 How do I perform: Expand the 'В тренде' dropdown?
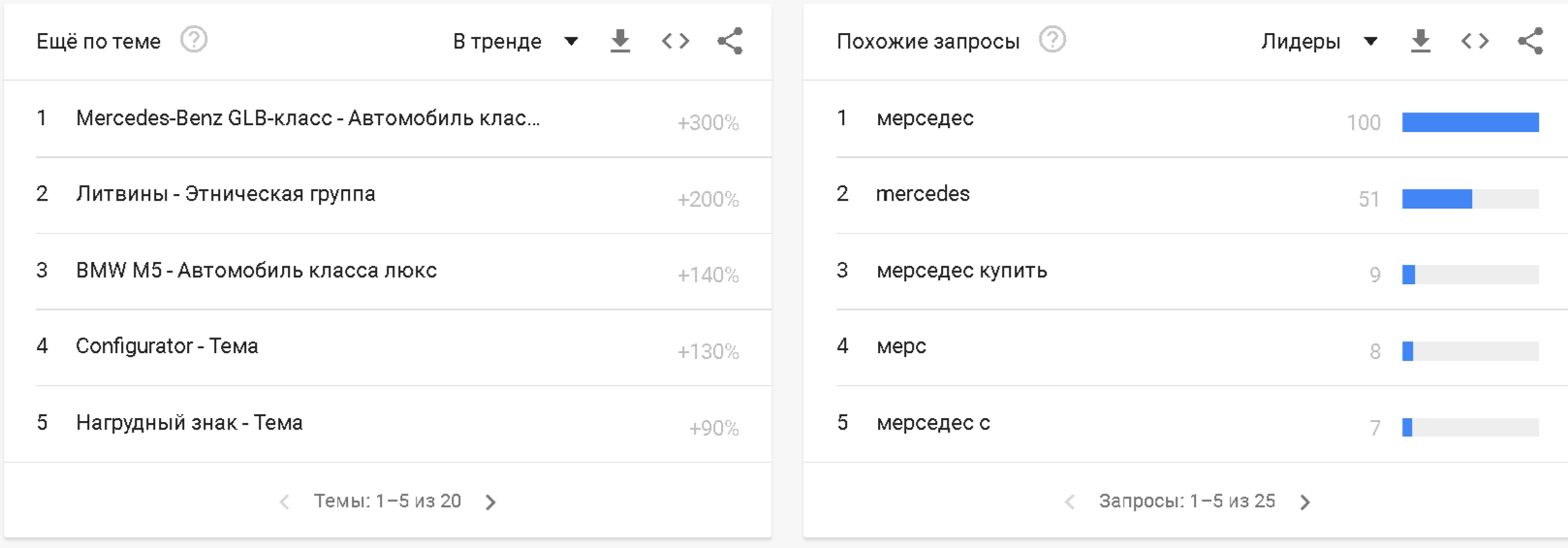[x=516, y=42]
